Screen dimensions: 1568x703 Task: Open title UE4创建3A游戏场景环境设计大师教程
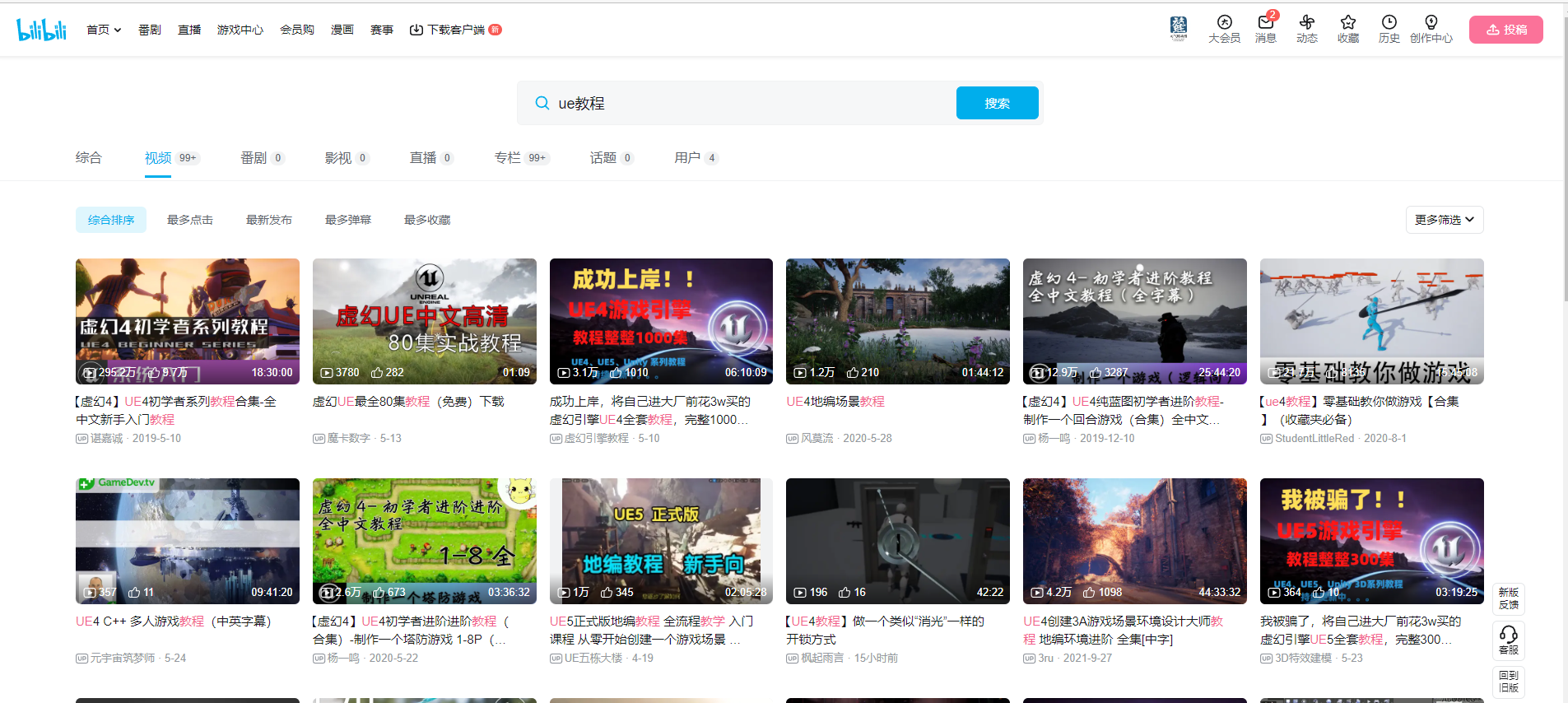pyautogui.click(x=1124, y=631)
